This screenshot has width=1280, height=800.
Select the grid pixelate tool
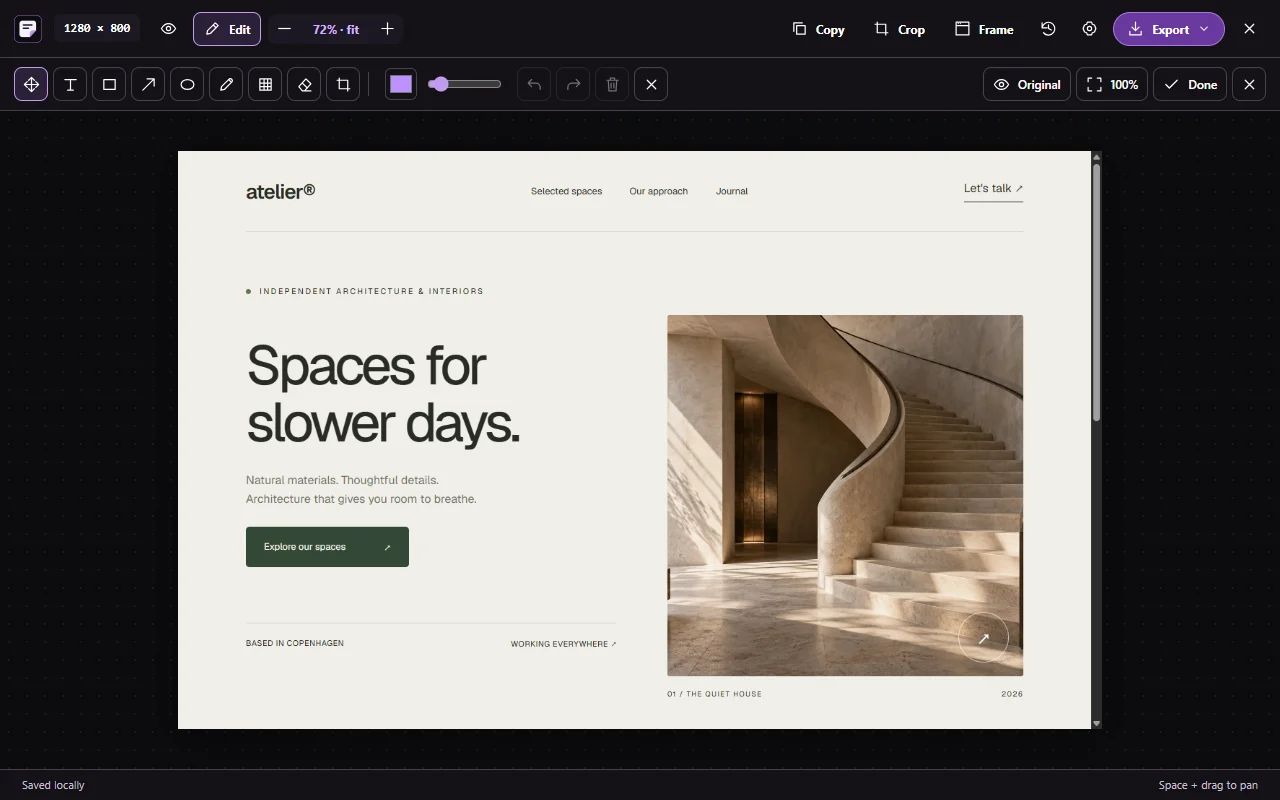(x=265, y=84)
